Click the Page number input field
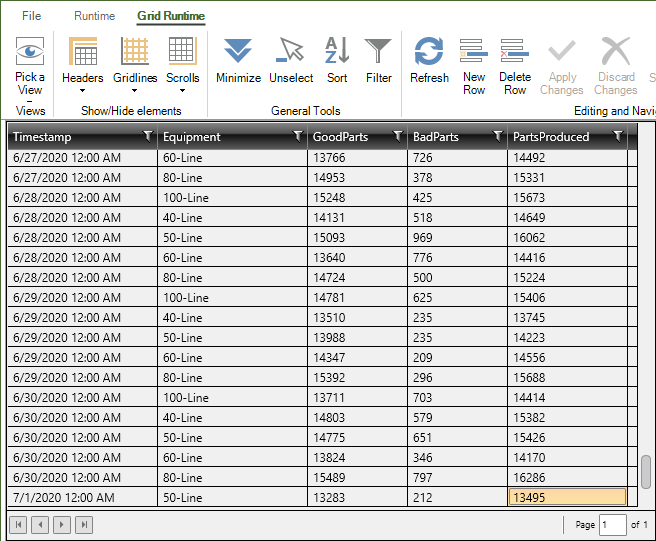Image resolution: width=656 pixels, height=541 pixels. pos(611,524)
